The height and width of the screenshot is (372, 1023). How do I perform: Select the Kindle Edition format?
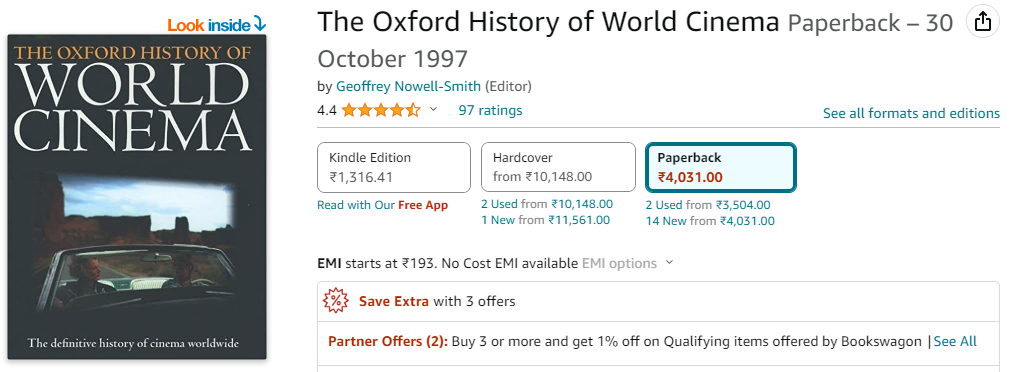[393, 167]
